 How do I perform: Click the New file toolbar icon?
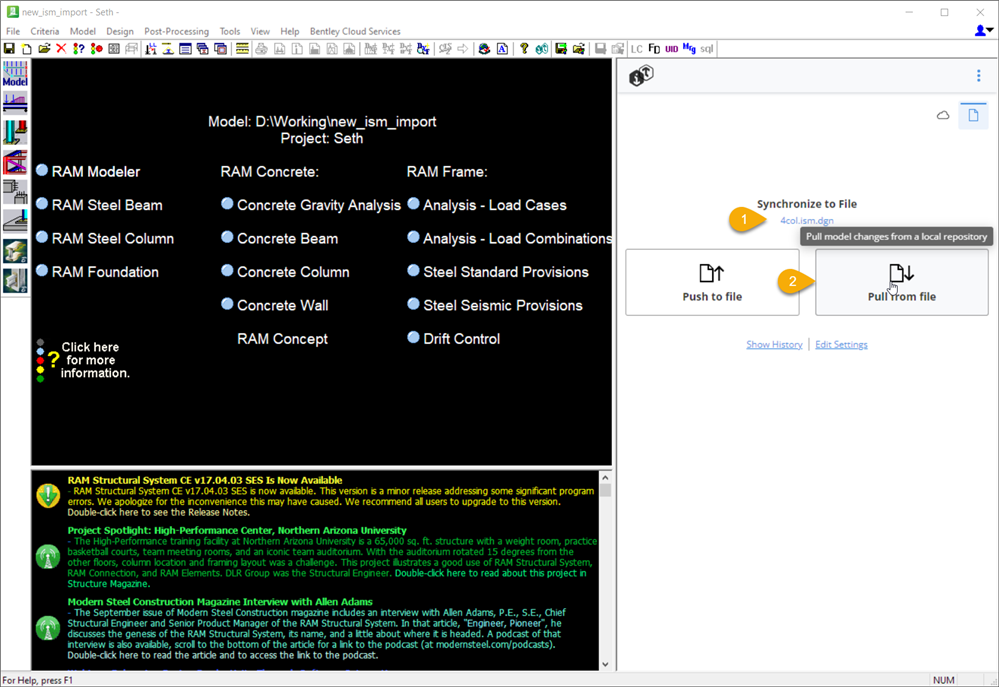27,48
